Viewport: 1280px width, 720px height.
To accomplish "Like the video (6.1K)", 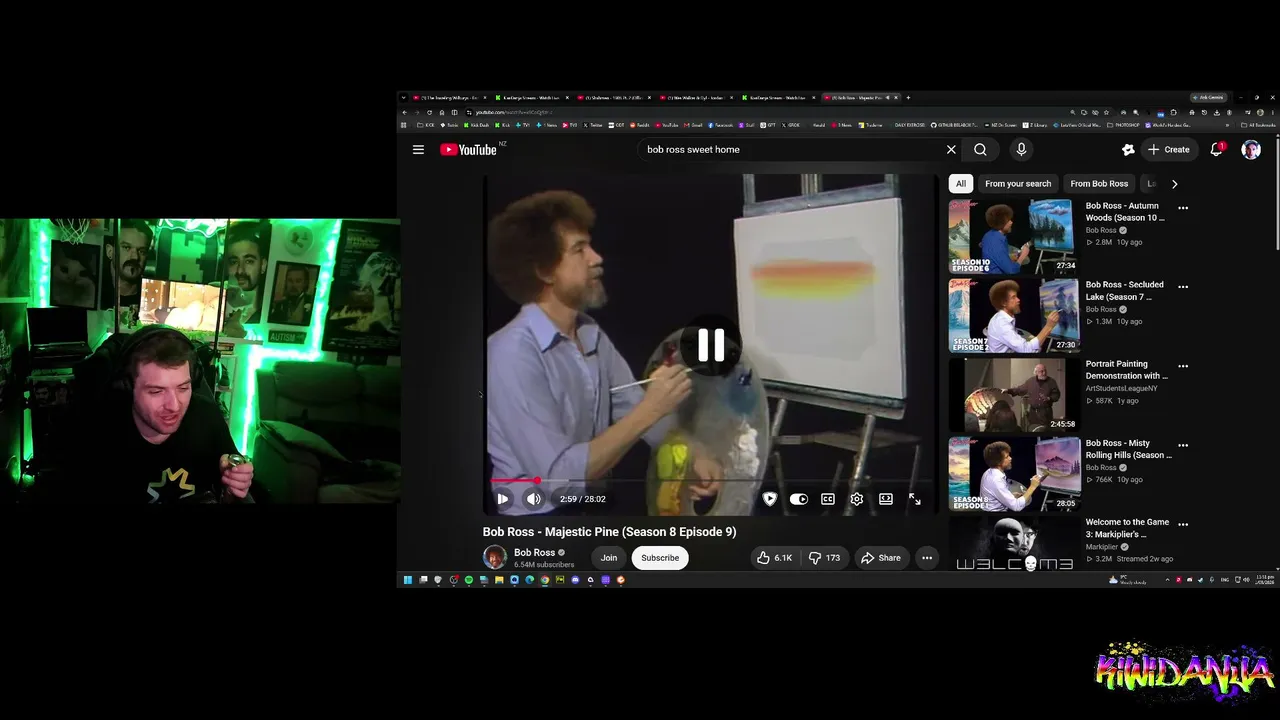I will (x=775, y=558).
